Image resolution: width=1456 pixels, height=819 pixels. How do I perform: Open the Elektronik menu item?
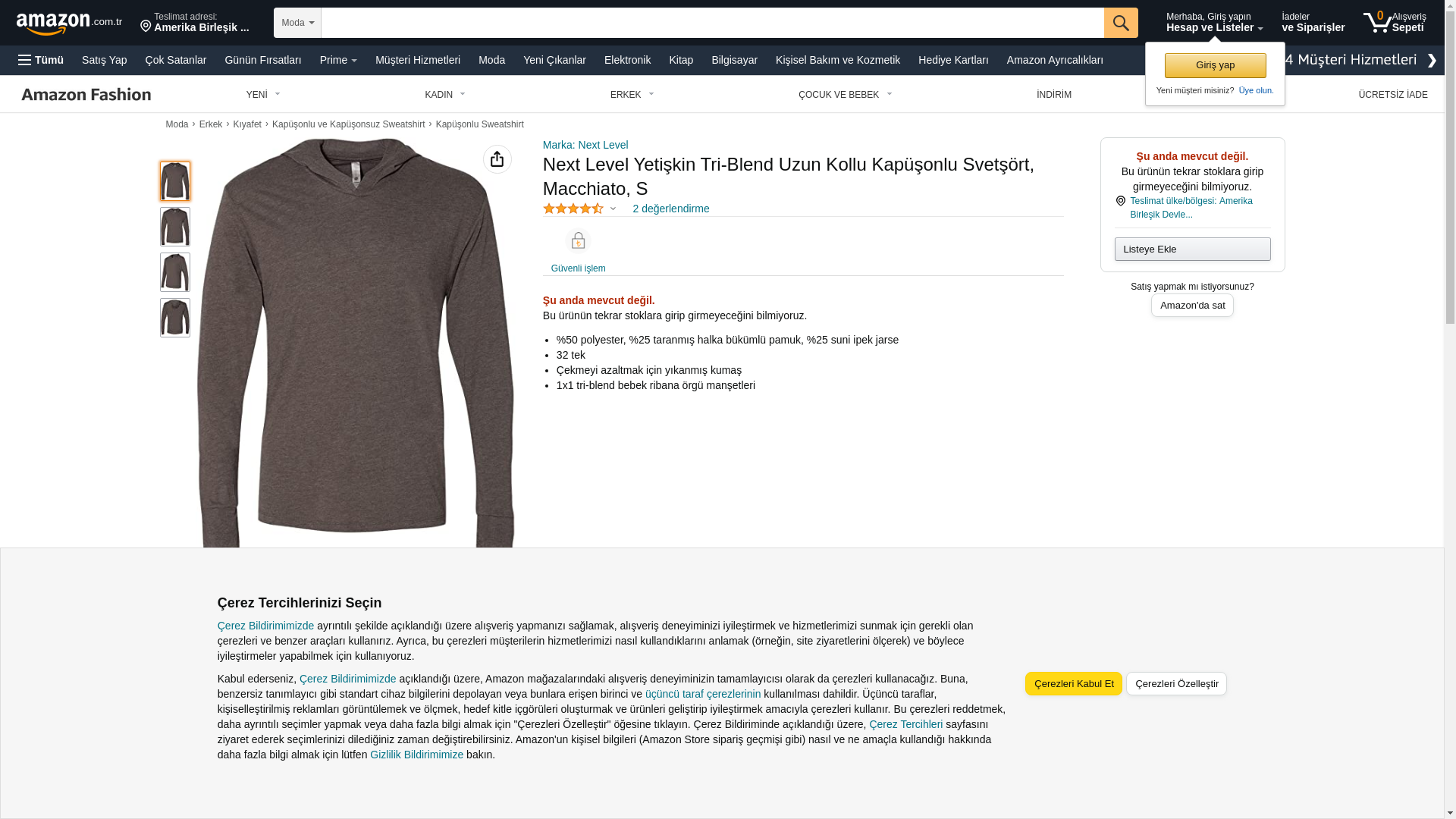point(627,60)
